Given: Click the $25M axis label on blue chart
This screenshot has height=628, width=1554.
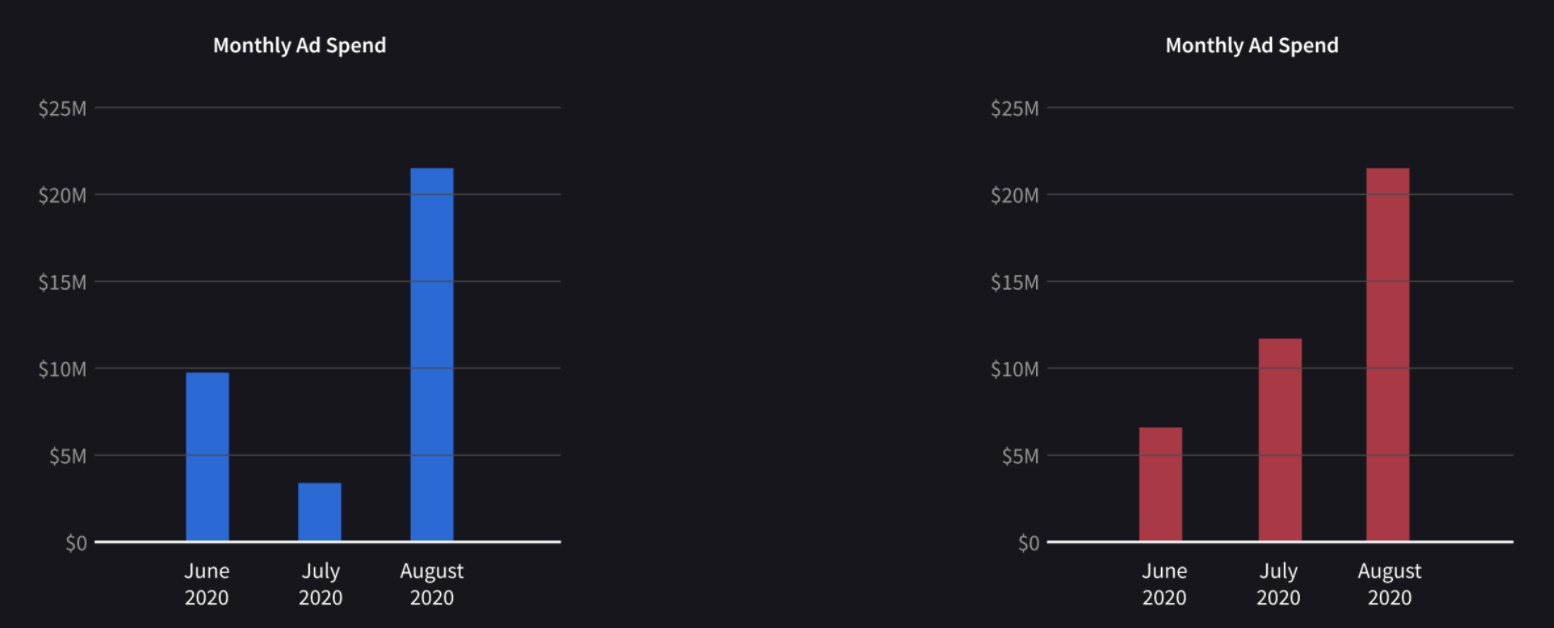Looking at the screenshot, I should 62,108.
